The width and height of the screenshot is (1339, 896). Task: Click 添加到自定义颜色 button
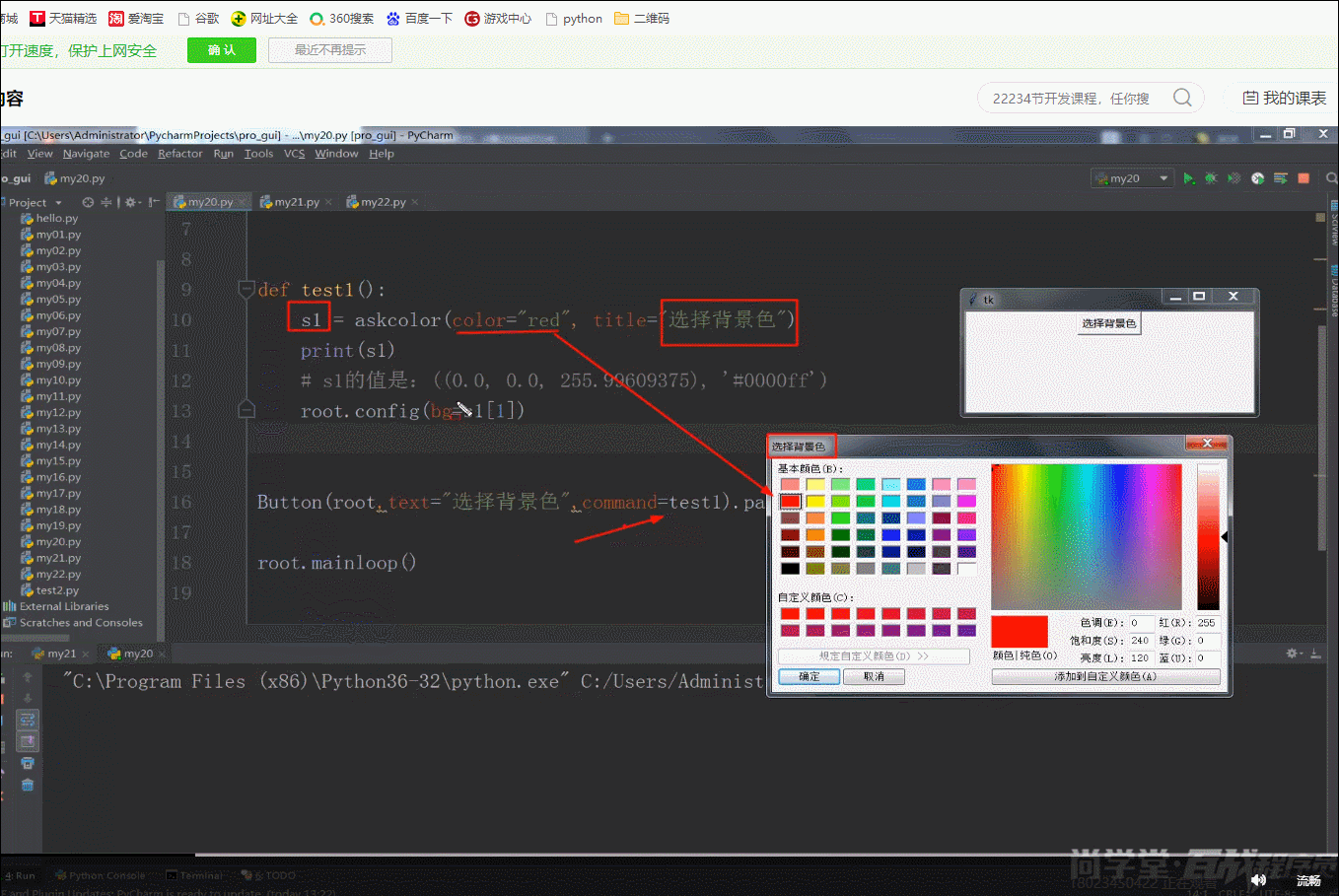pos(1105,676)
